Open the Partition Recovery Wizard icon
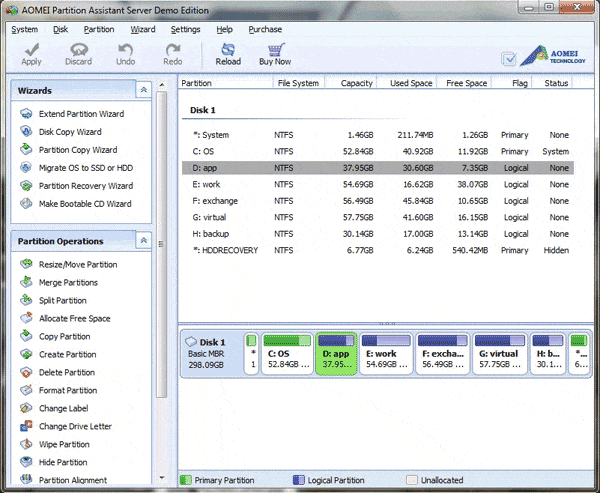Image resolution: width=600 pixels, height=493 pixels. pyautogui.click(x=26, y=186)
